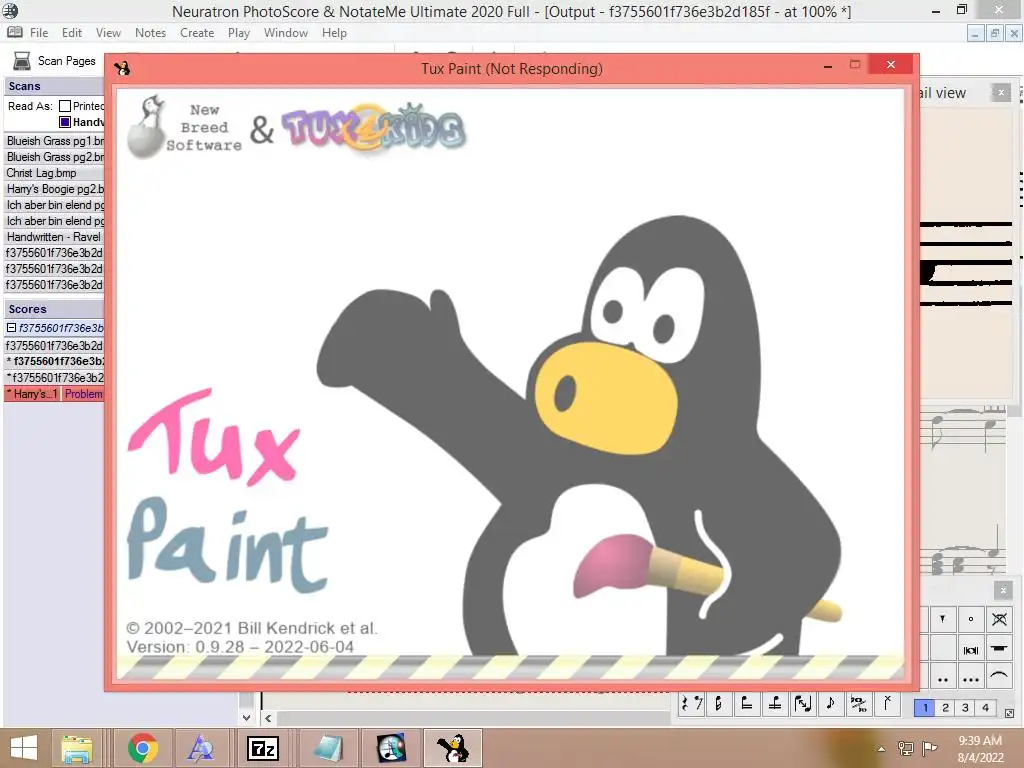Screen dimensions: 1024x768
Task: Select Harry's Boogie pg2 scan
Action: click(x=54, y=189)
